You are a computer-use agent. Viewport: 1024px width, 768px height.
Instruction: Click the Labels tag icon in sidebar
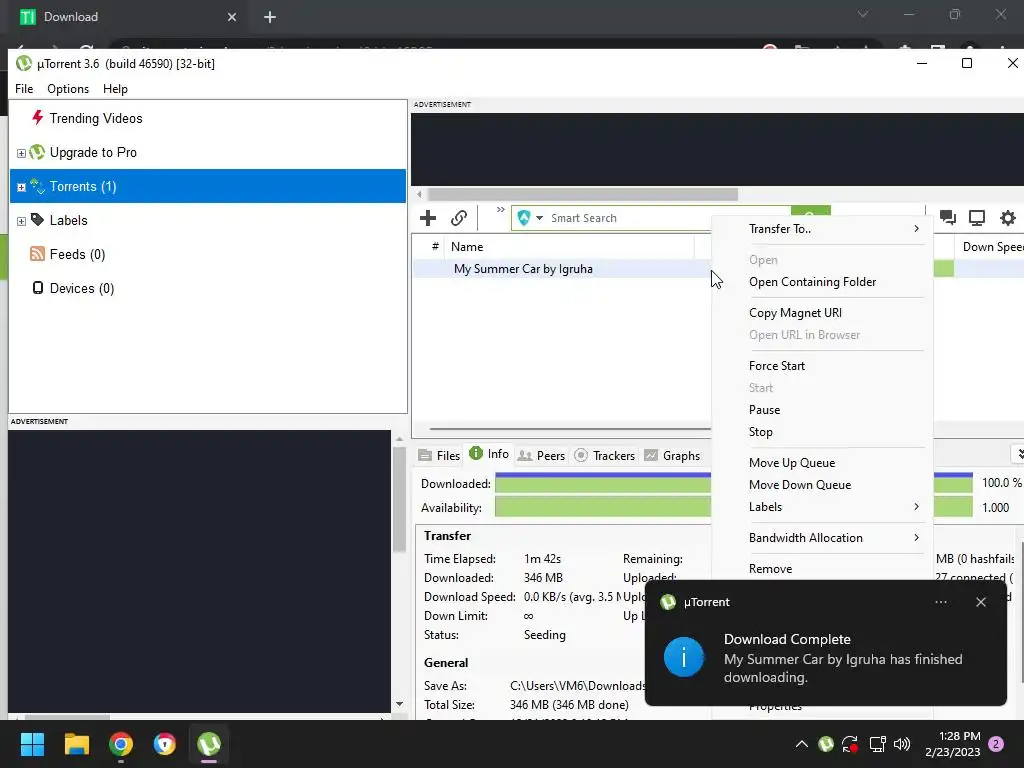click(x=37, y=220)
